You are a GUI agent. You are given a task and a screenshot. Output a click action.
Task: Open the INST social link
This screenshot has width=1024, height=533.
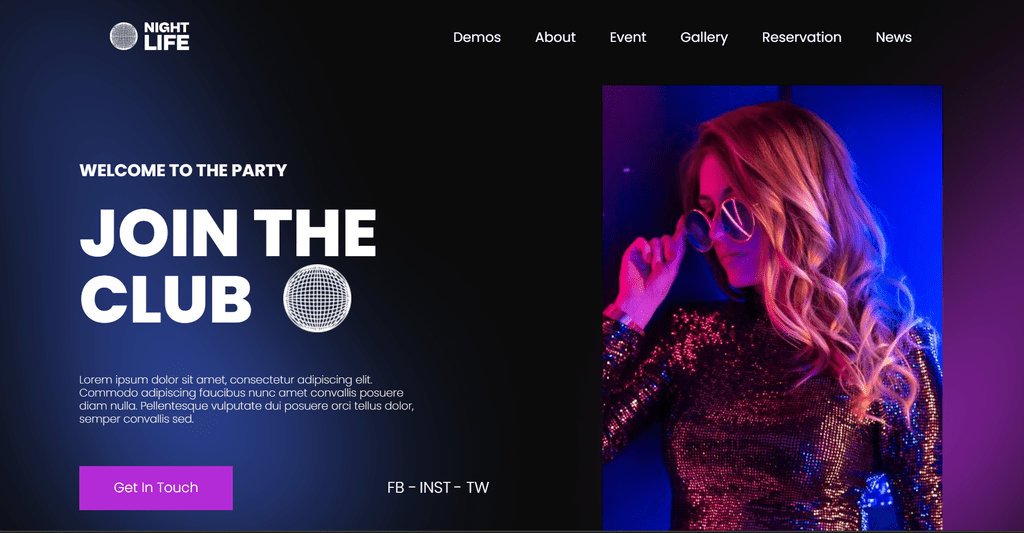click(x=435, y=488)
